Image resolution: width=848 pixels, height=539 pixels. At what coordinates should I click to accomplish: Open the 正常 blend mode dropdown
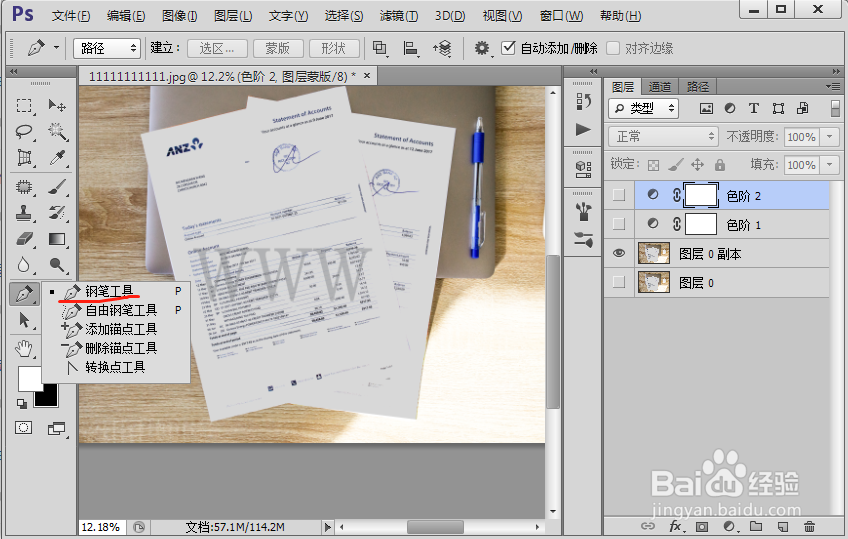tap(663, 137)
